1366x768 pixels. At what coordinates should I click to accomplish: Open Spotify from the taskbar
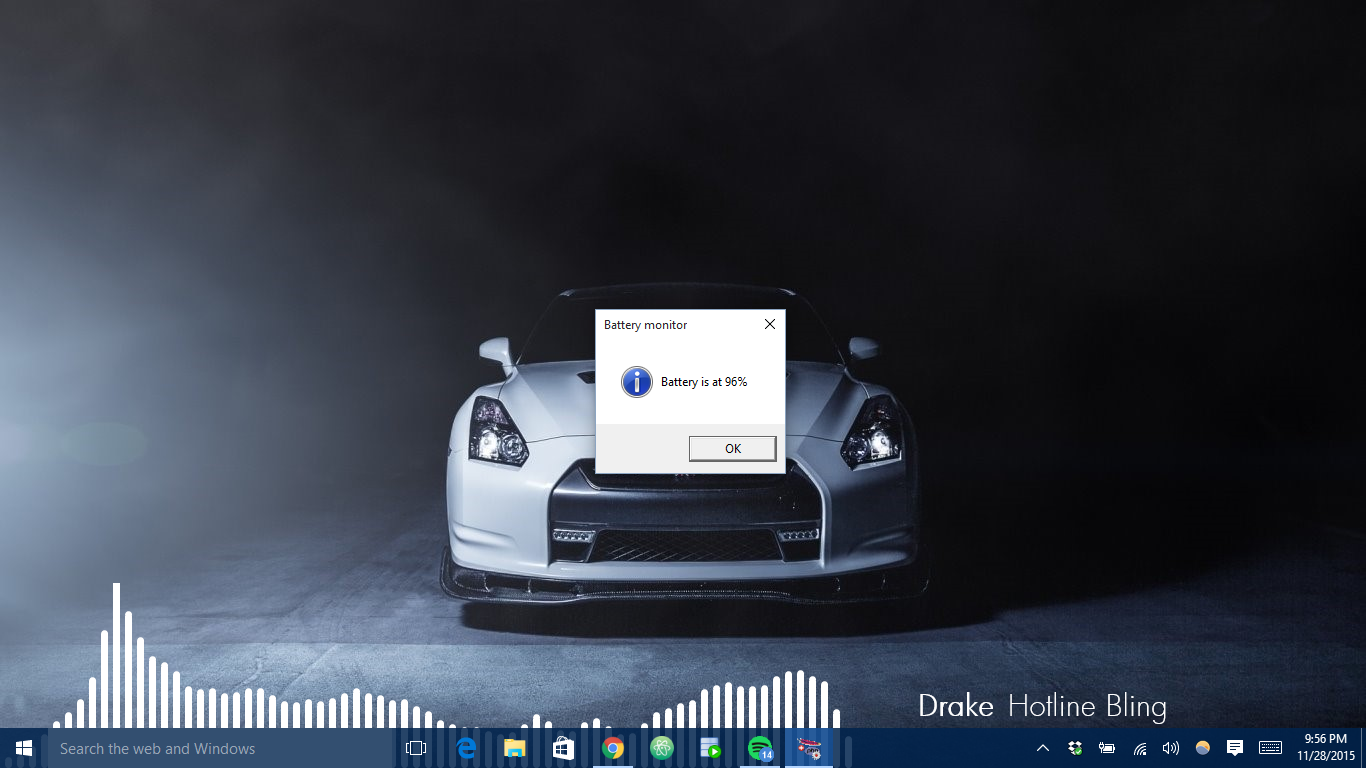pos(760,748)
